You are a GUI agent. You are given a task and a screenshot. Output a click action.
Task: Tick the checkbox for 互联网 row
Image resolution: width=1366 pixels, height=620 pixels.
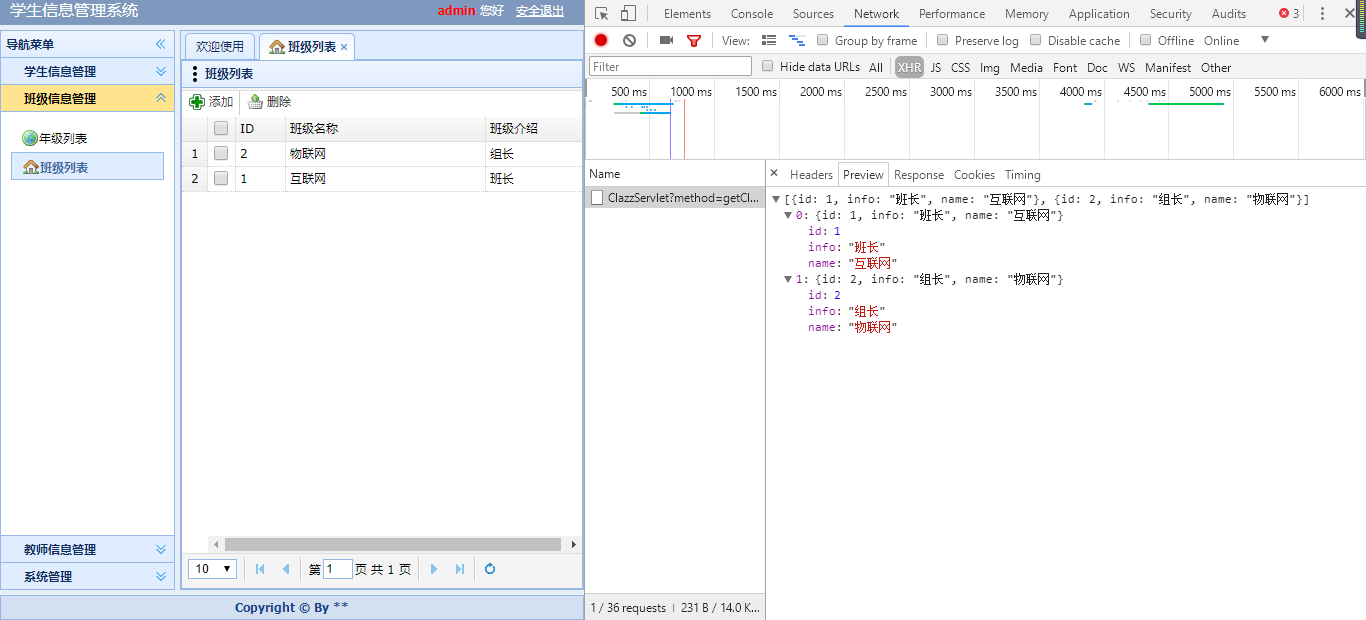pos(221,178)
